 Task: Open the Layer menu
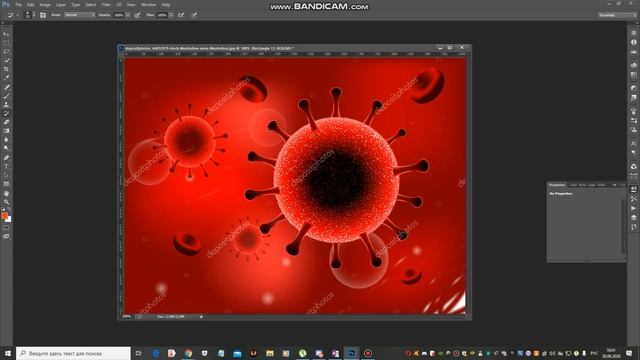tap(60, 4)
